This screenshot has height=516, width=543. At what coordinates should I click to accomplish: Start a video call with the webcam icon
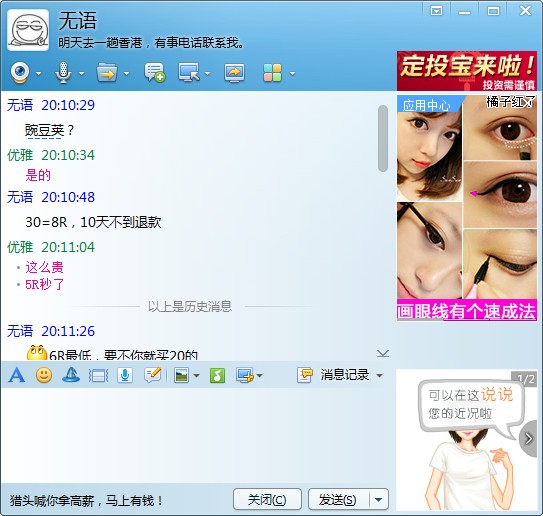(x=20, y=73)
